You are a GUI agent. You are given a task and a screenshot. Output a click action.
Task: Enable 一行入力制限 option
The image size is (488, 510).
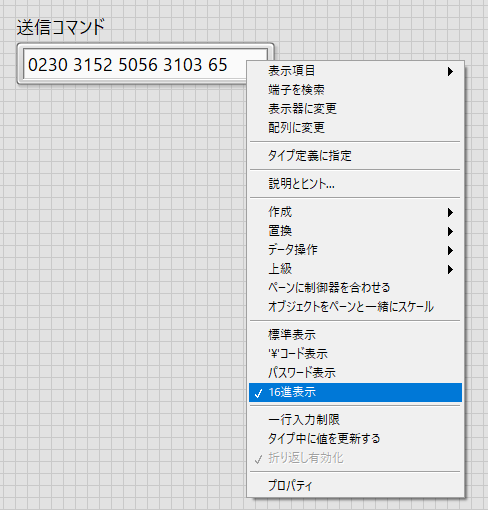(x=355, y=419)
